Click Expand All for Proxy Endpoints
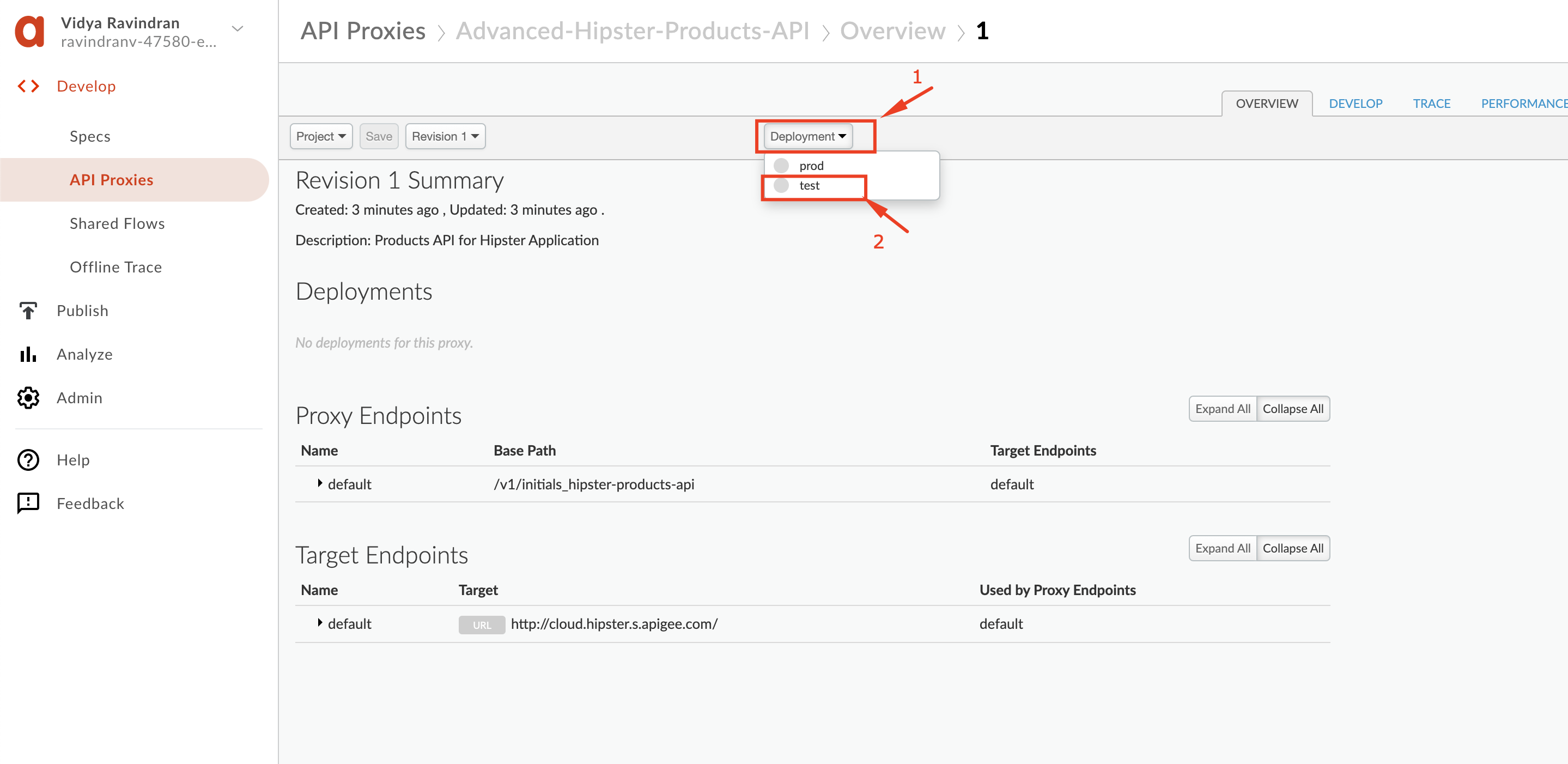The width and height of the screenshot is (1568, 764). tap(1223, 409)
